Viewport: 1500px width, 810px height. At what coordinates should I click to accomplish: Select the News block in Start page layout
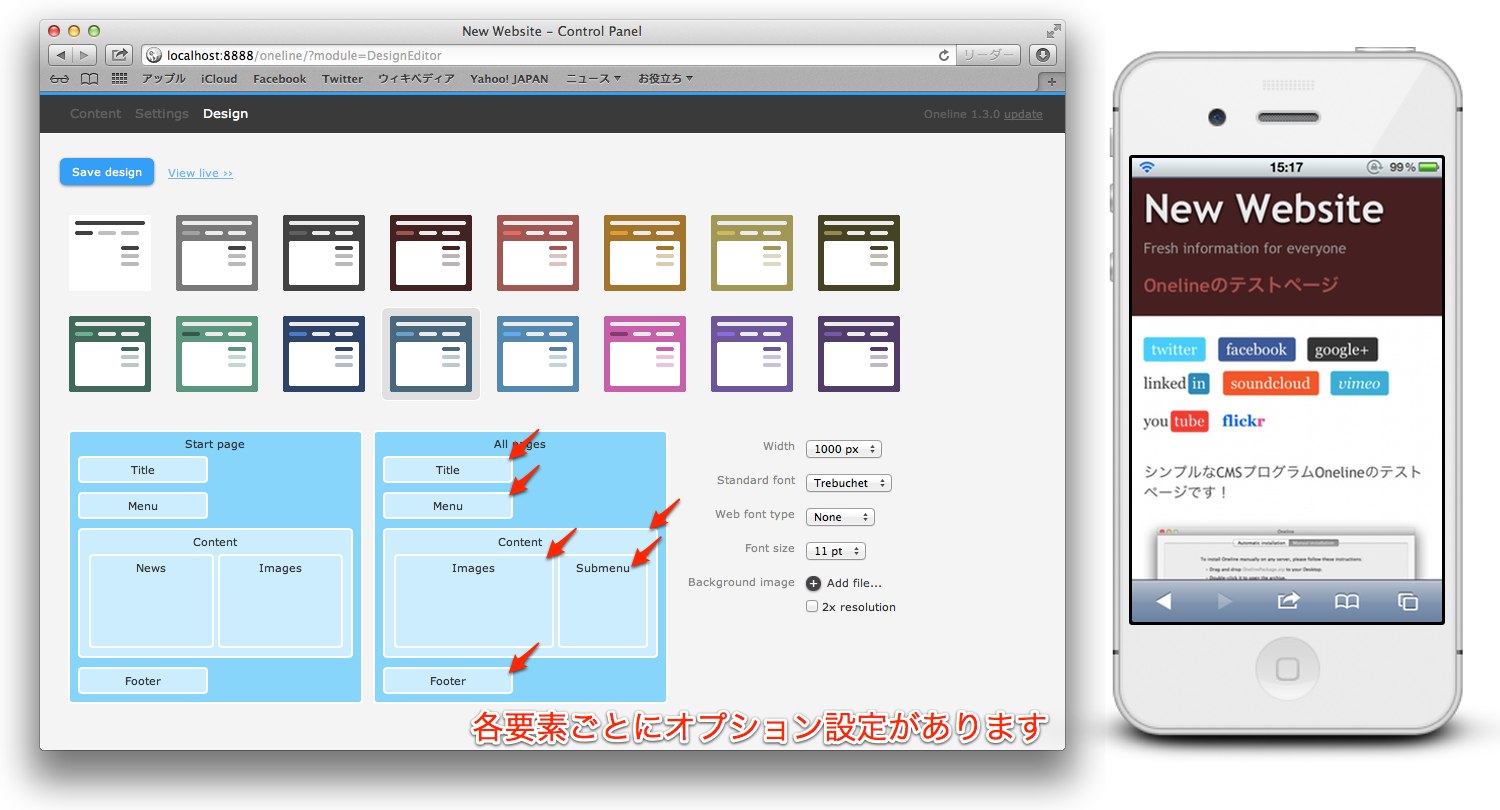pyautogui.click(x=151, y=601)
